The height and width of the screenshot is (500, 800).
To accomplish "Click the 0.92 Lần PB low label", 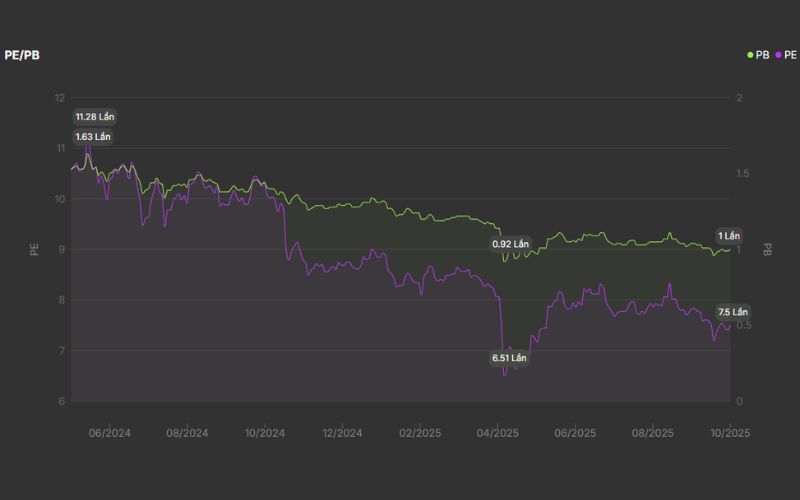I will [510, 244].
